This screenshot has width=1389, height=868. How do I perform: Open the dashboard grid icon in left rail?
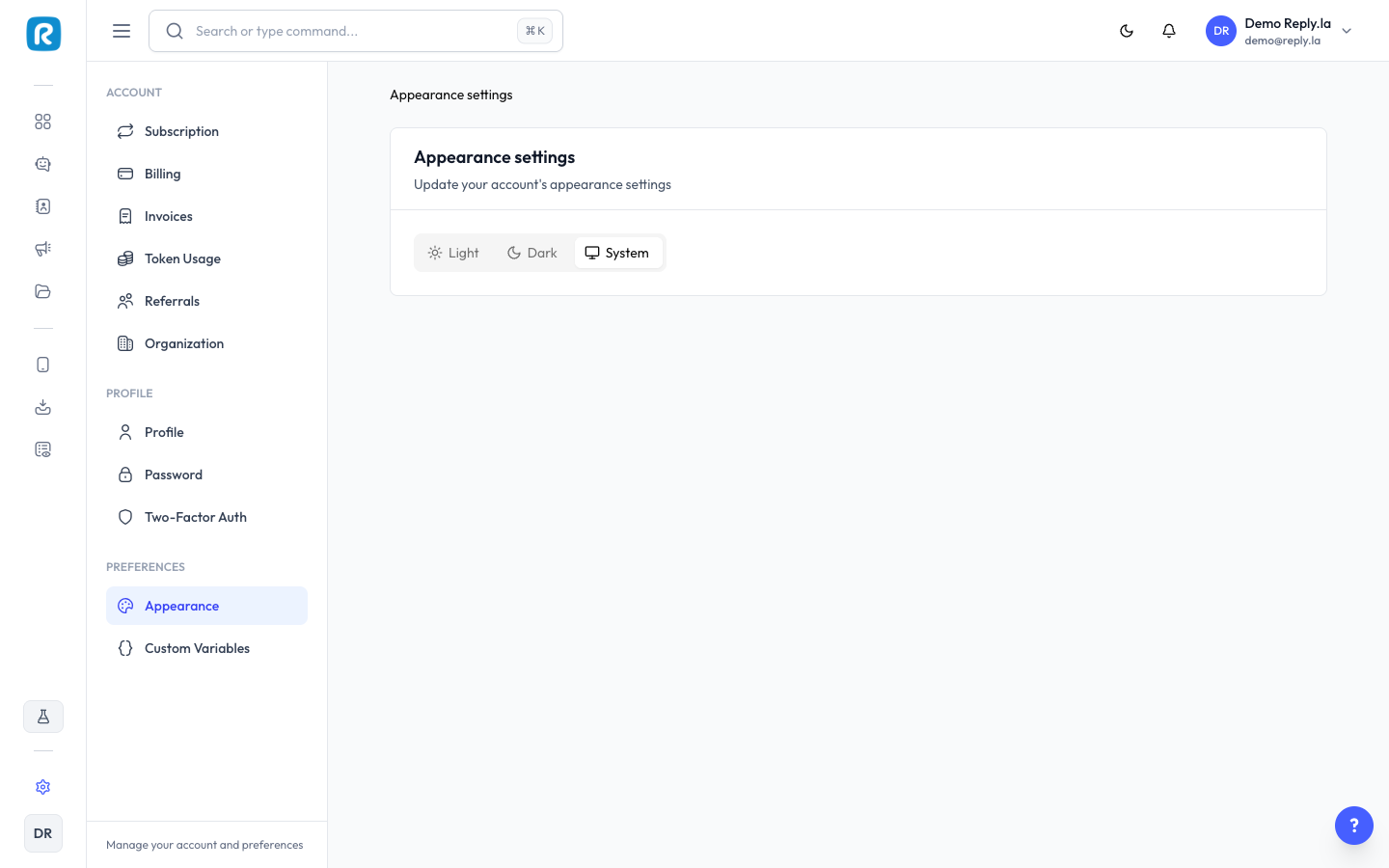(43, 122)
